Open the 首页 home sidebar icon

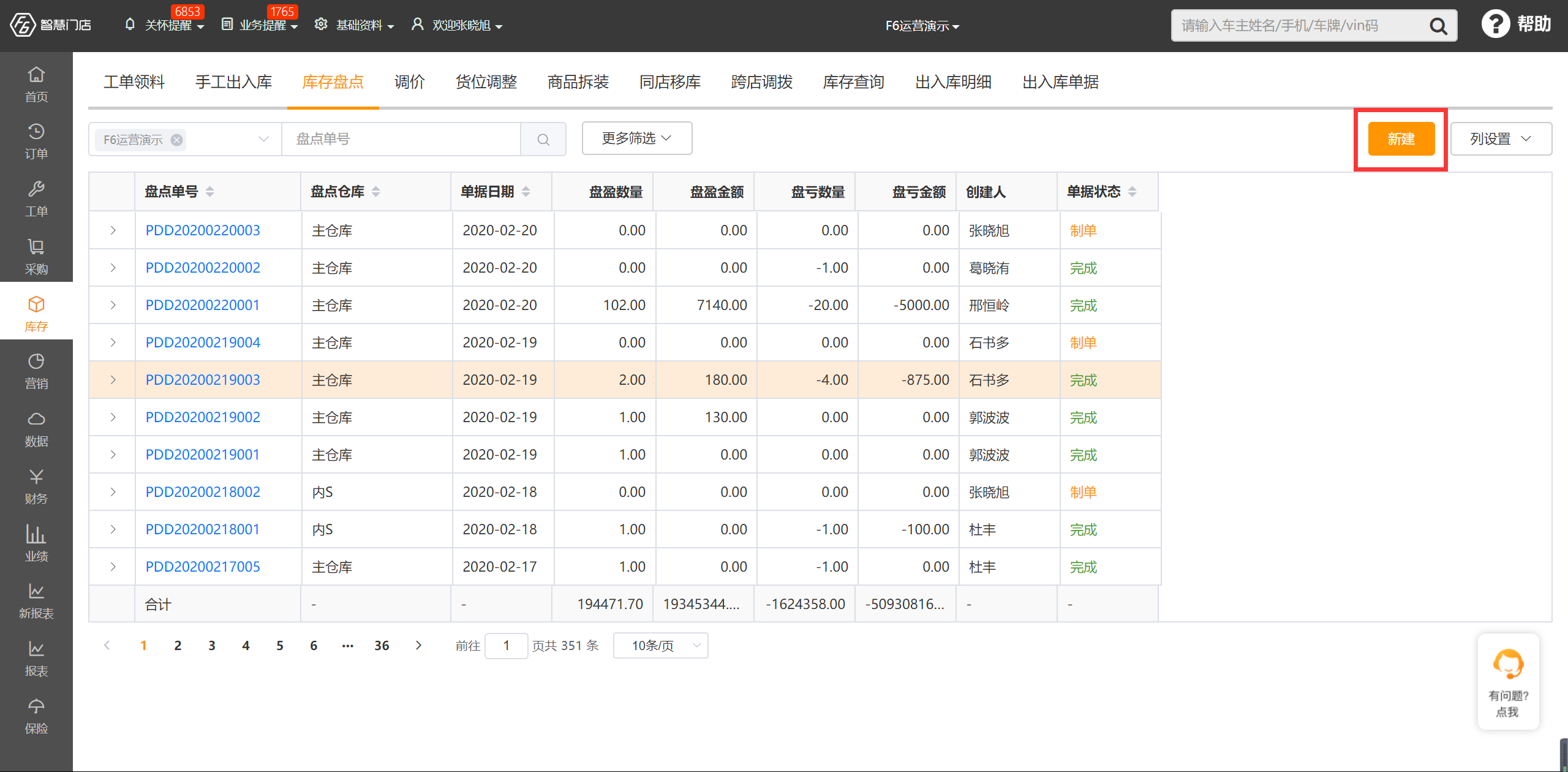(36, 84)
